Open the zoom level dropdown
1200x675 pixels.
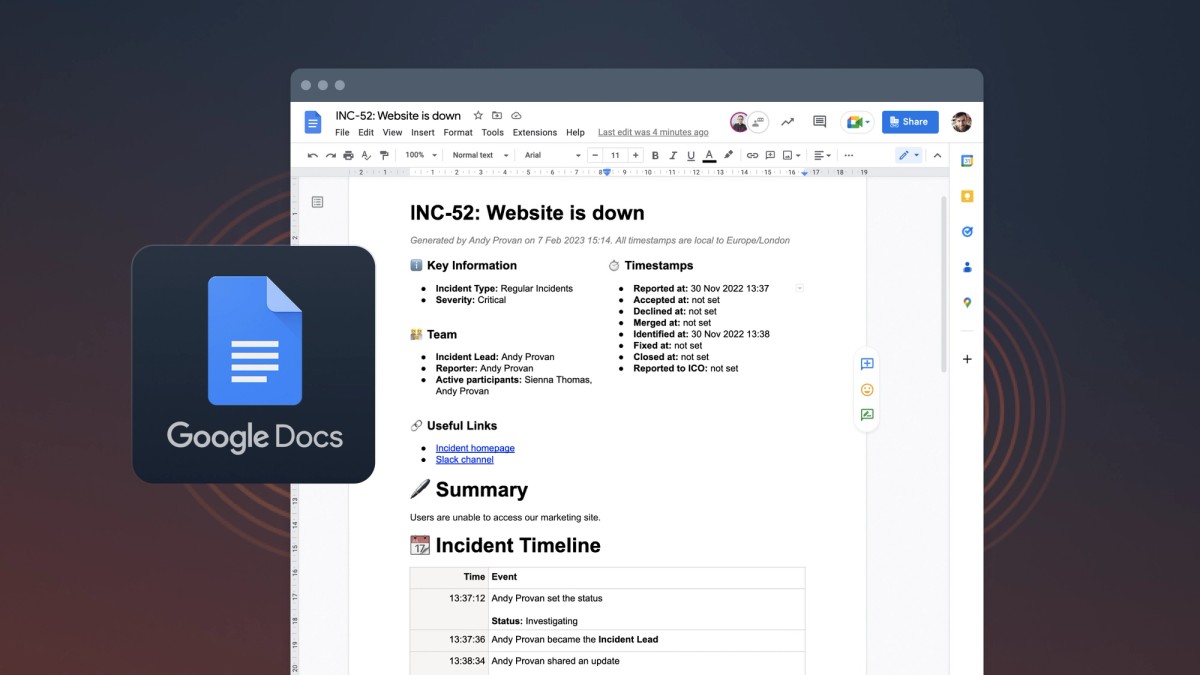point(421,155)
